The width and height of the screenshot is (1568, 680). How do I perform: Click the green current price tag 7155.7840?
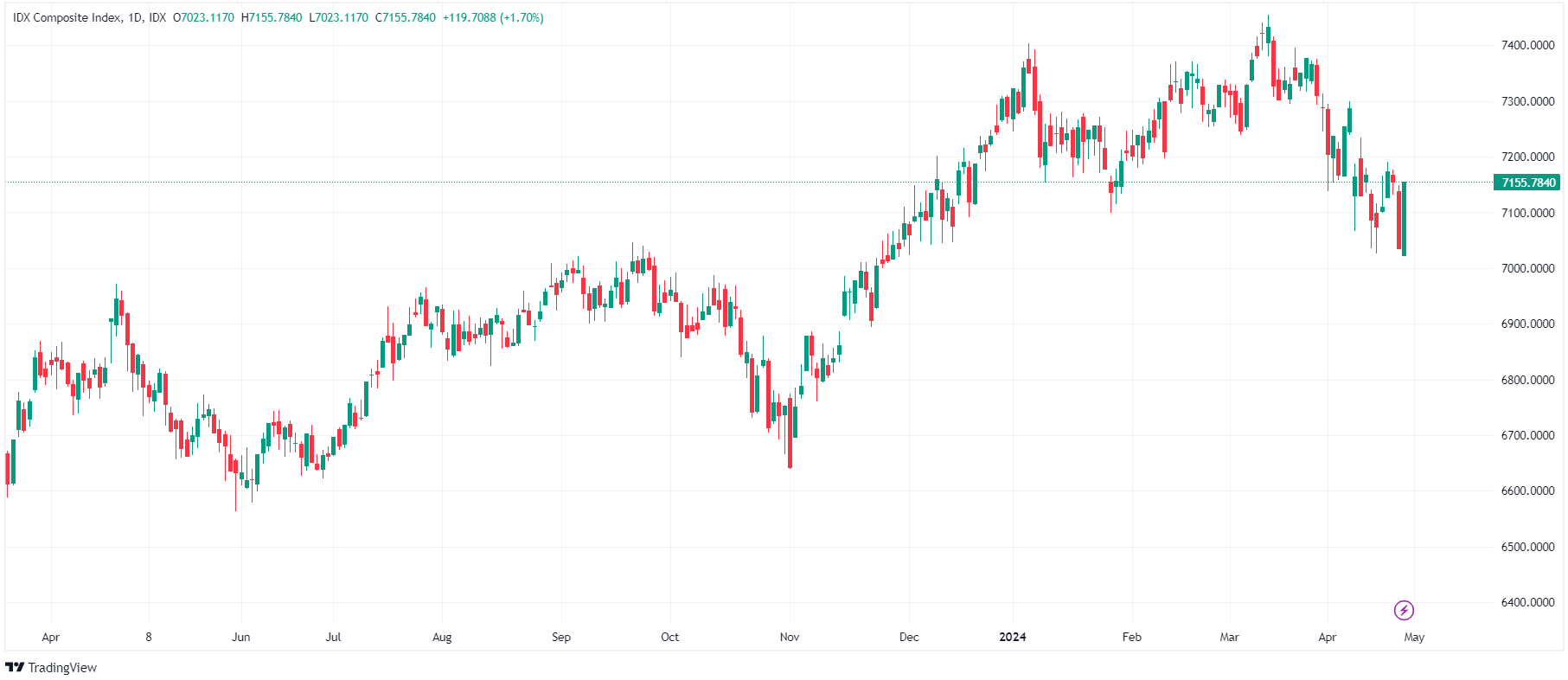coord(1528,183)
